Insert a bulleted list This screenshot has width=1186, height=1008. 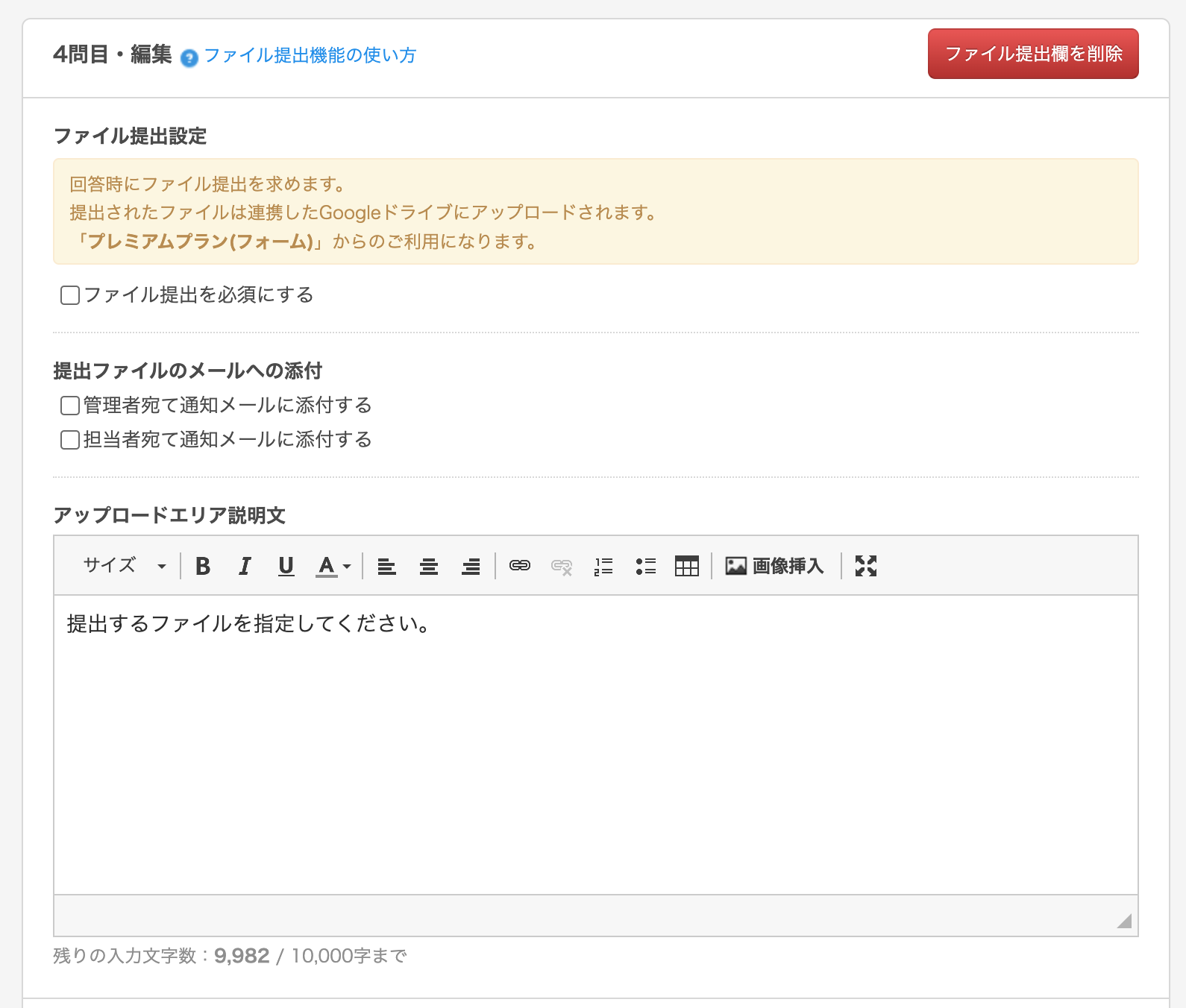(x=645, y=567)
